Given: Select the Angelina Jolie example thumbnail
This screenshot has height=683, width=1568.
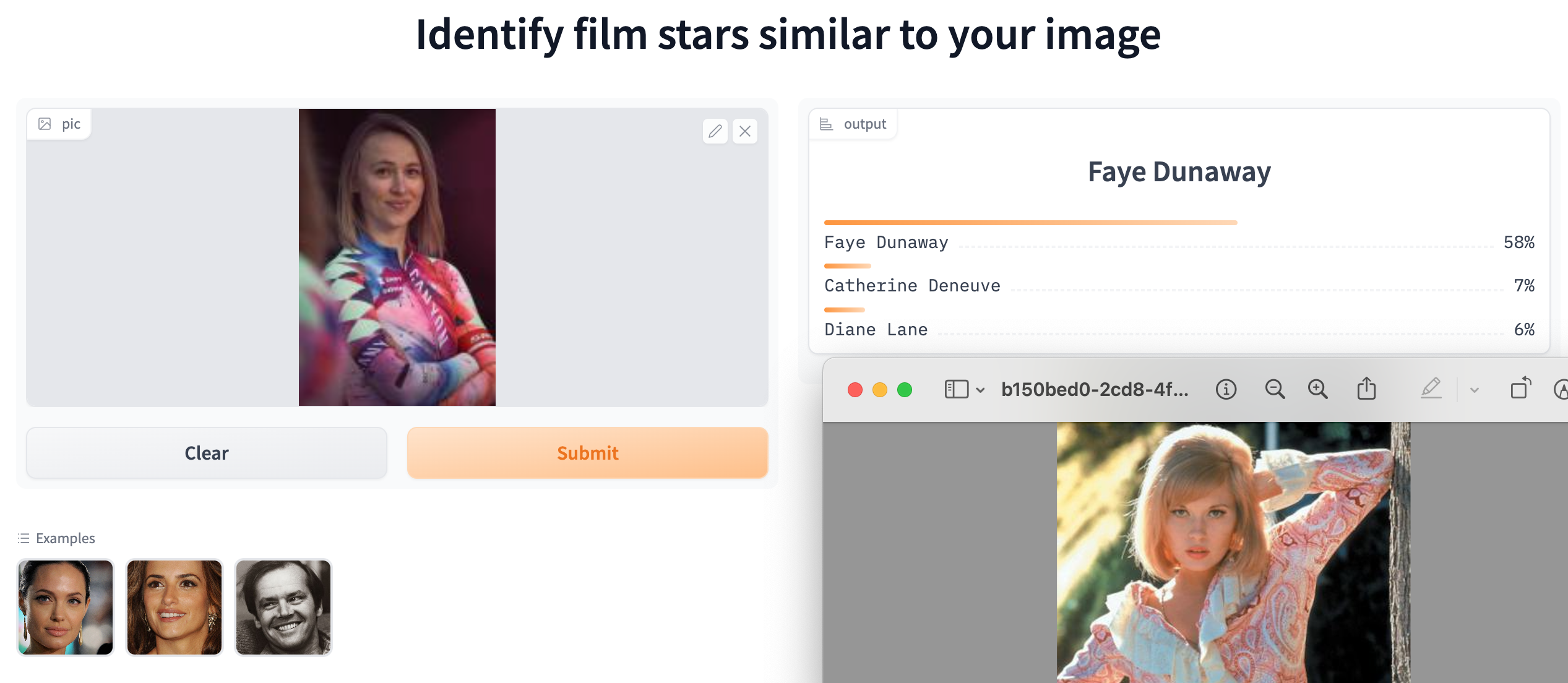Looking at the screenshot, I should tap(66, 608).
